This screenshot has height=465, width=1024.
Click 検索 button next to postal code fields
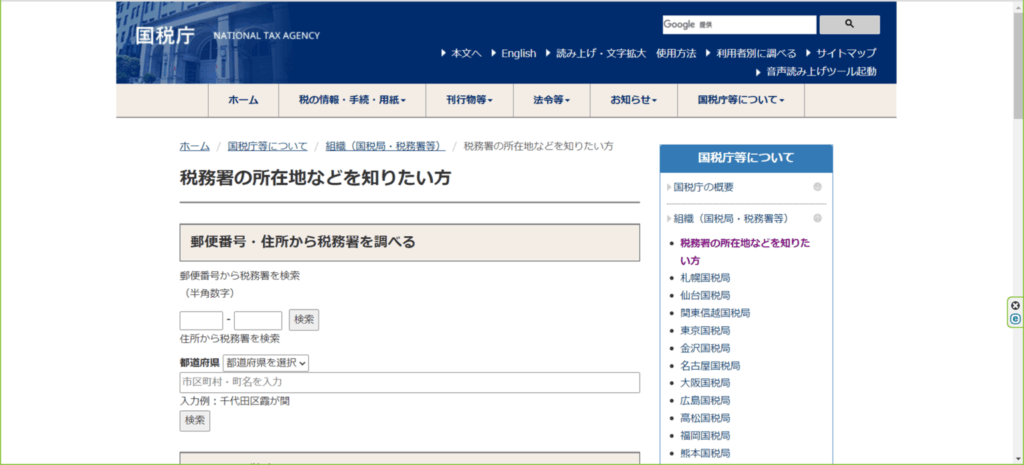pyautogui.click(x=304, y=320)
